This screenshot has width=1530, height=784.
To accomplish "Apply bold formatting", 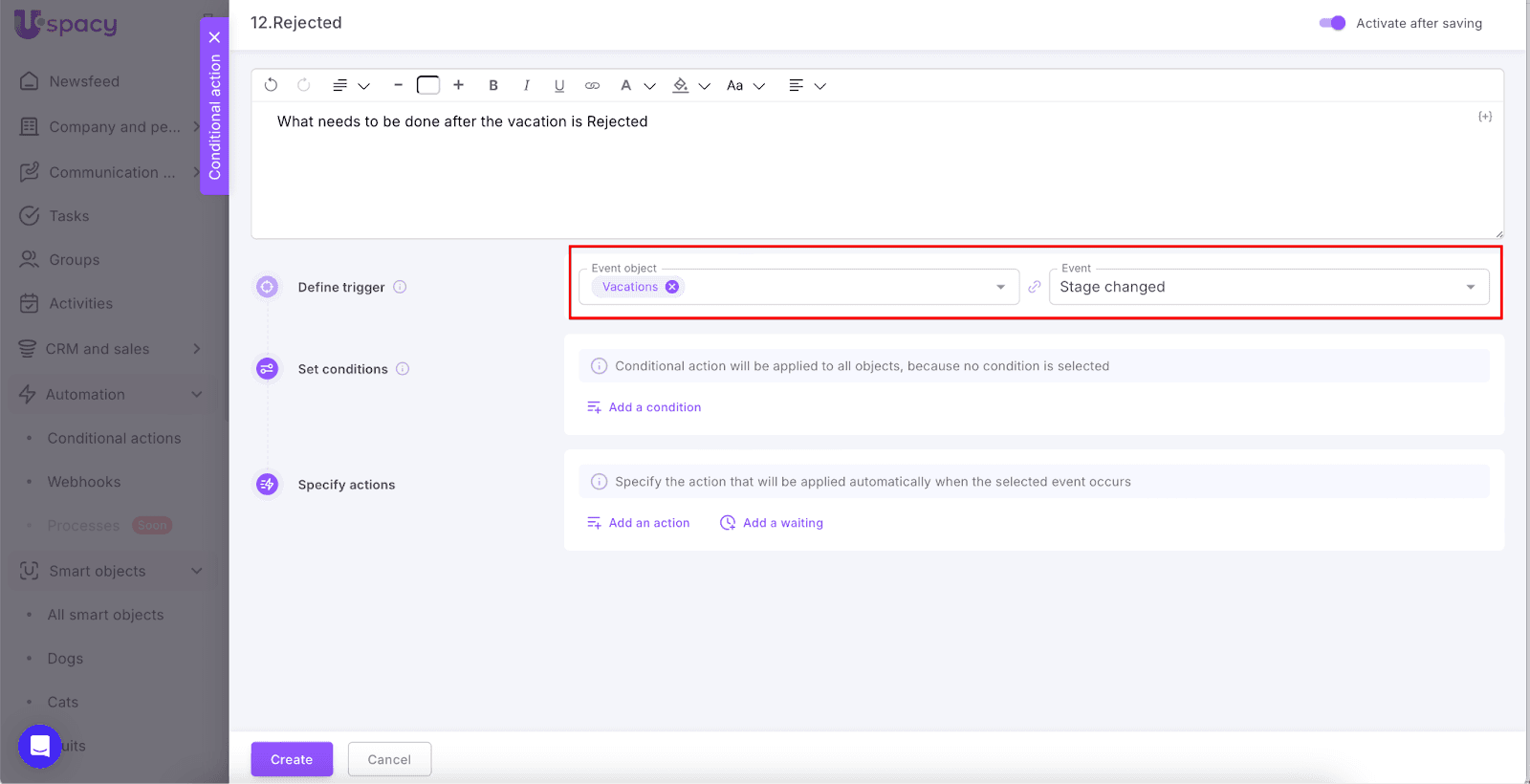I will coord(493,85).
